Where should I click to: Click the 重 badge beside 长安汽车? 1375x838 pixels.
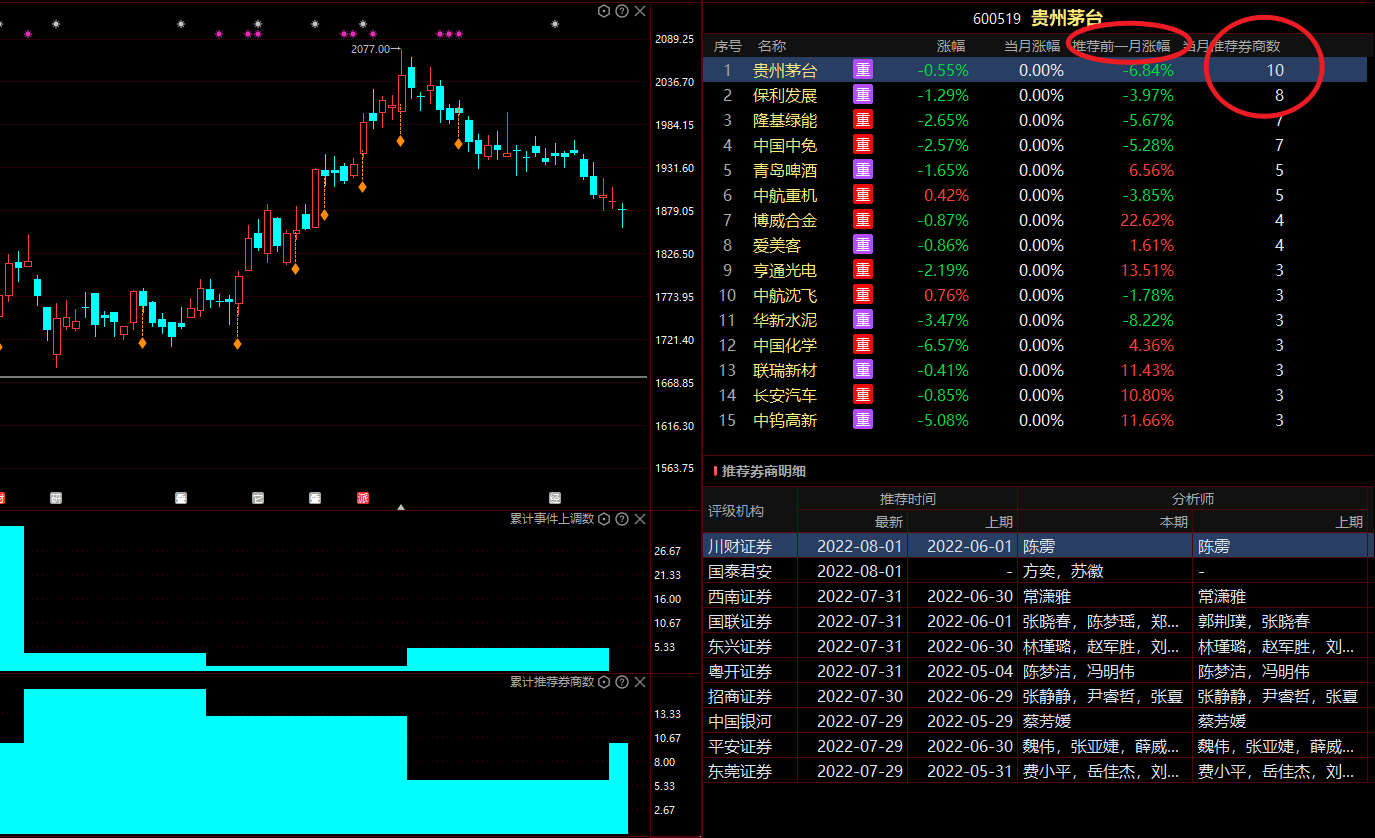coord(863,395)
